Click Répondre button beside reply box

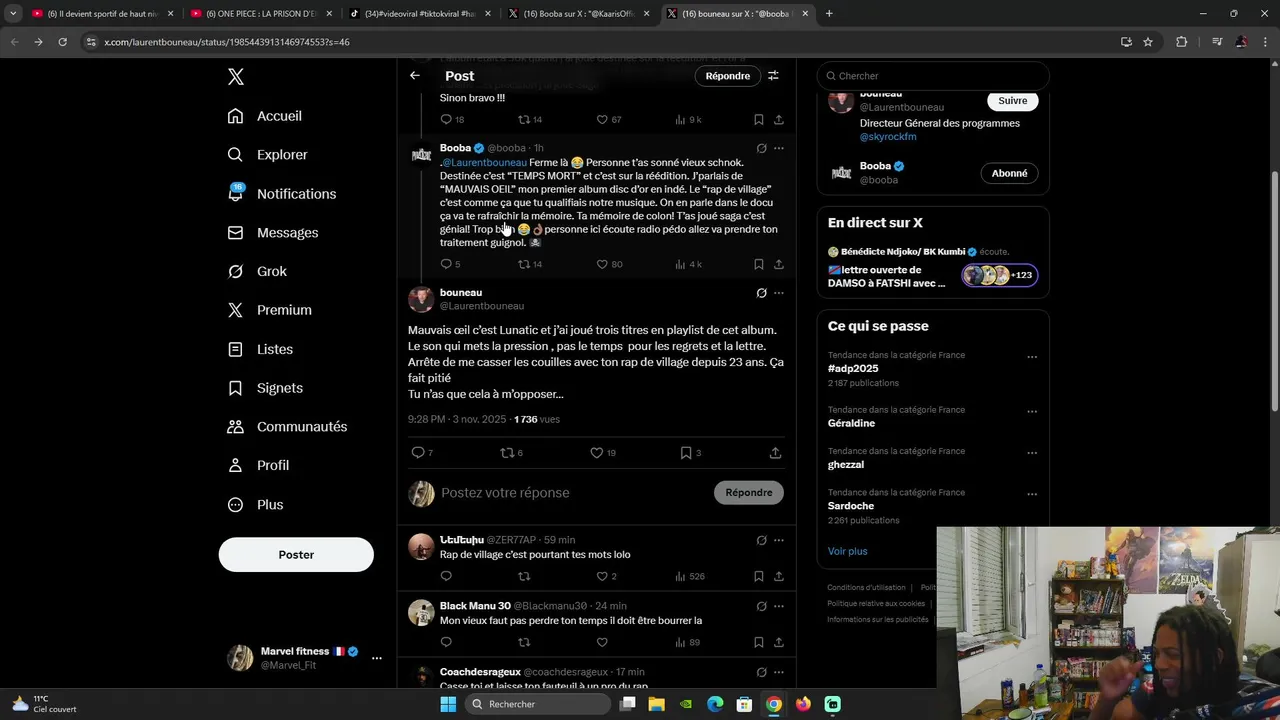click(x=749, y=492)
